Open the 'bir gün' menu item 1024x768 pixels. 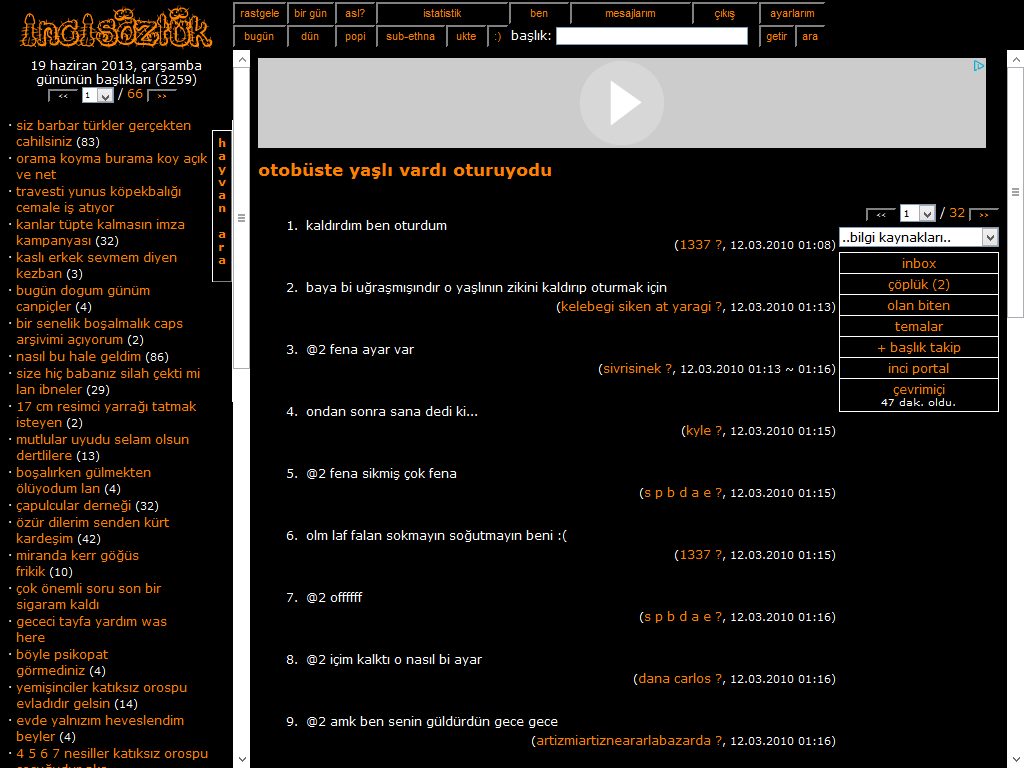[310, 13]
